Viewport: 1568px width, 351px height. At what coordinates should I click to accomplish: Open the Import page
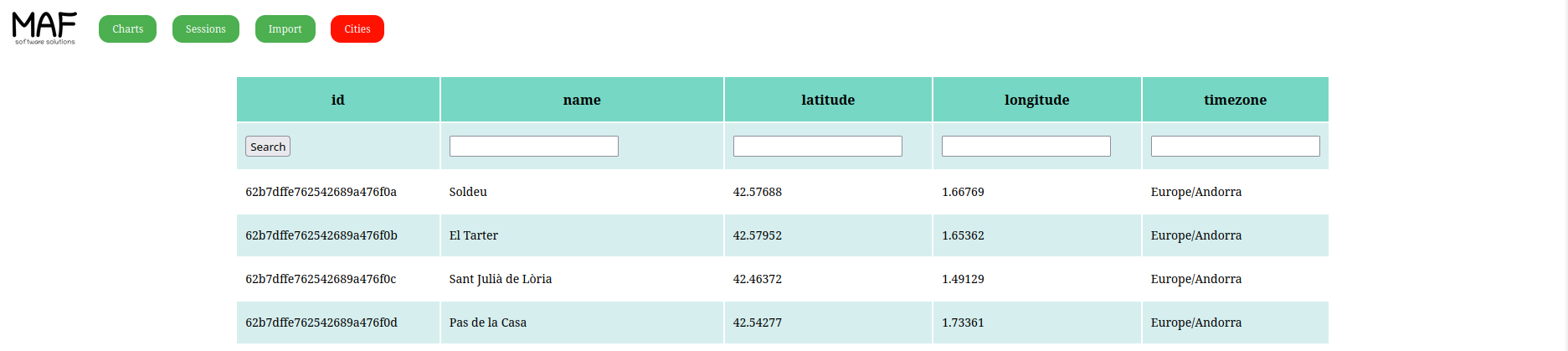(x=285, y=28)
